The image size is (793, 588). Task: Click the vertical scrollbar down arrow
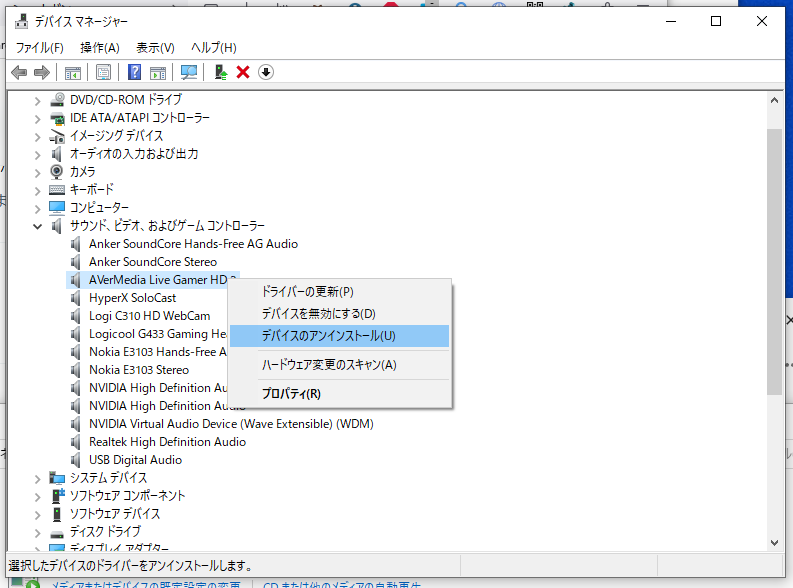pyautogui.click(x=774, y=542)
